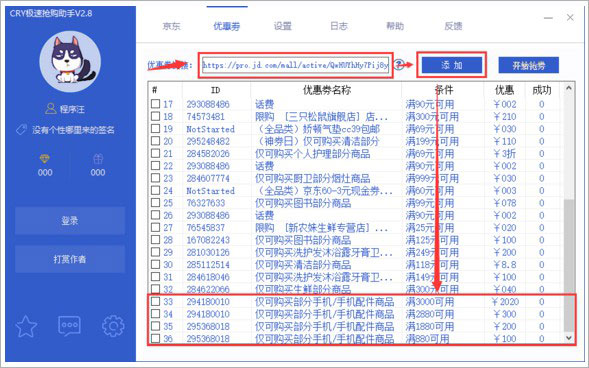
Task: Check the checkbox for row 20
Action: (156, 141)
